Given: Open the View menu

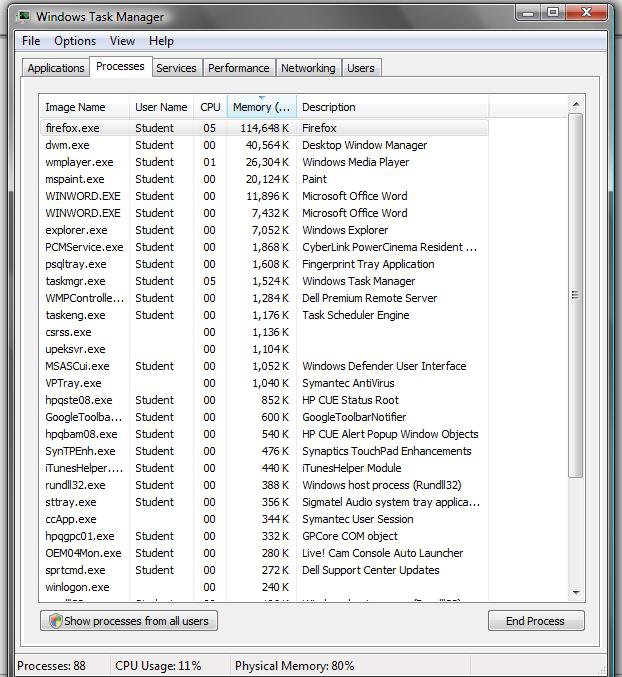Looking at the screenshot, I should pyautogui.click(x=123, y=41).
